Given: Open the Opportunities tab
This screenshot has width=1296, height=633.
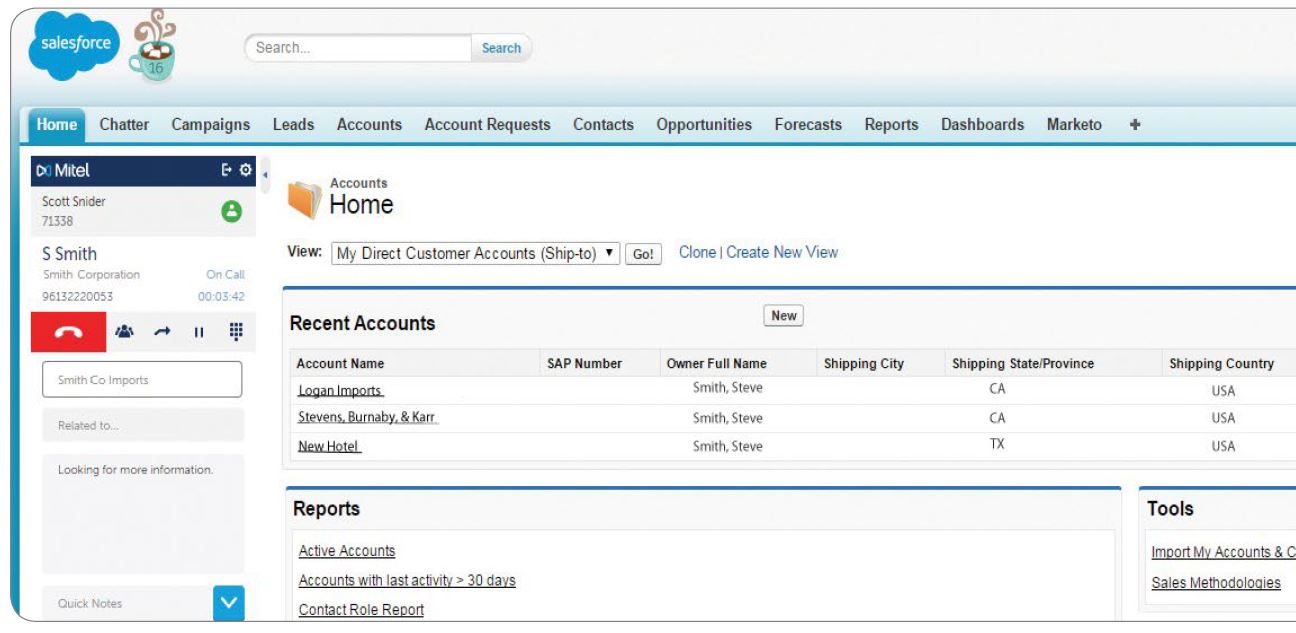Looking at the screenshot, I should [x=704, y=125].
